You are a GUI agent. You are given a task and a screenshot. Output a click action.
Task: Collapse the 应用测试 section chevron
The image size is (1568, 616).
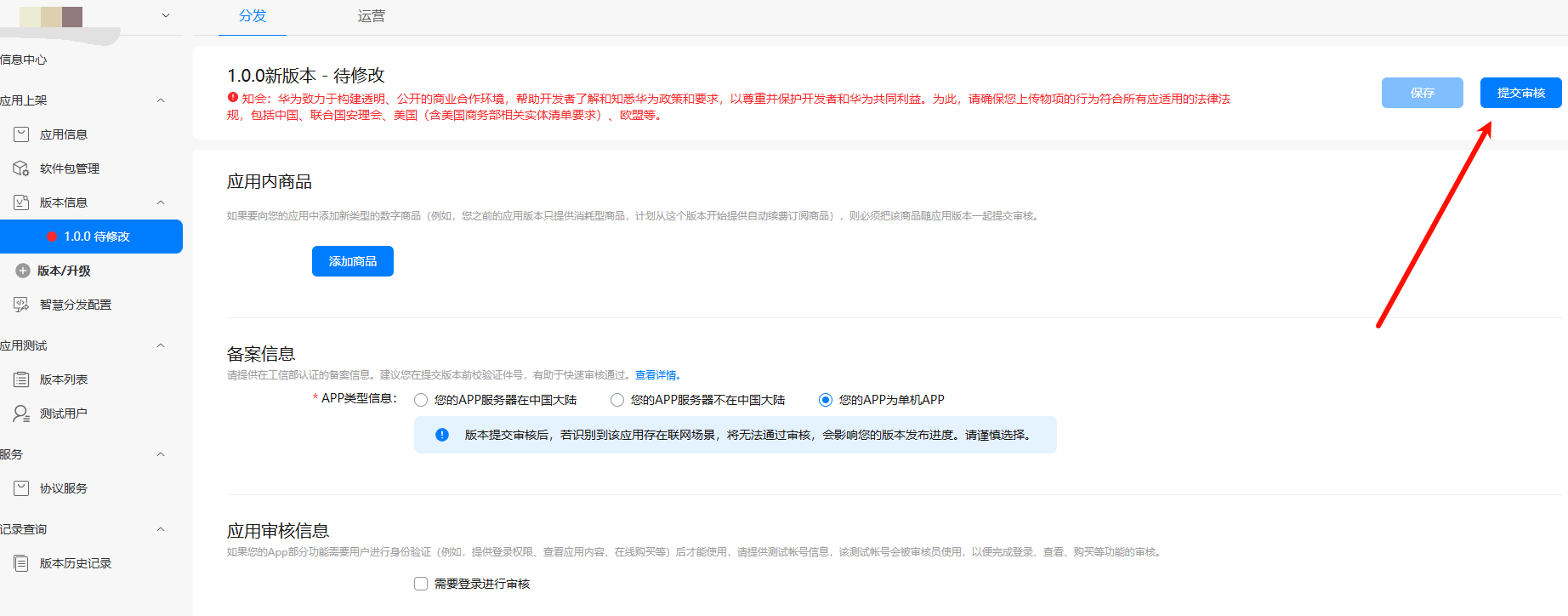[161, 345]
